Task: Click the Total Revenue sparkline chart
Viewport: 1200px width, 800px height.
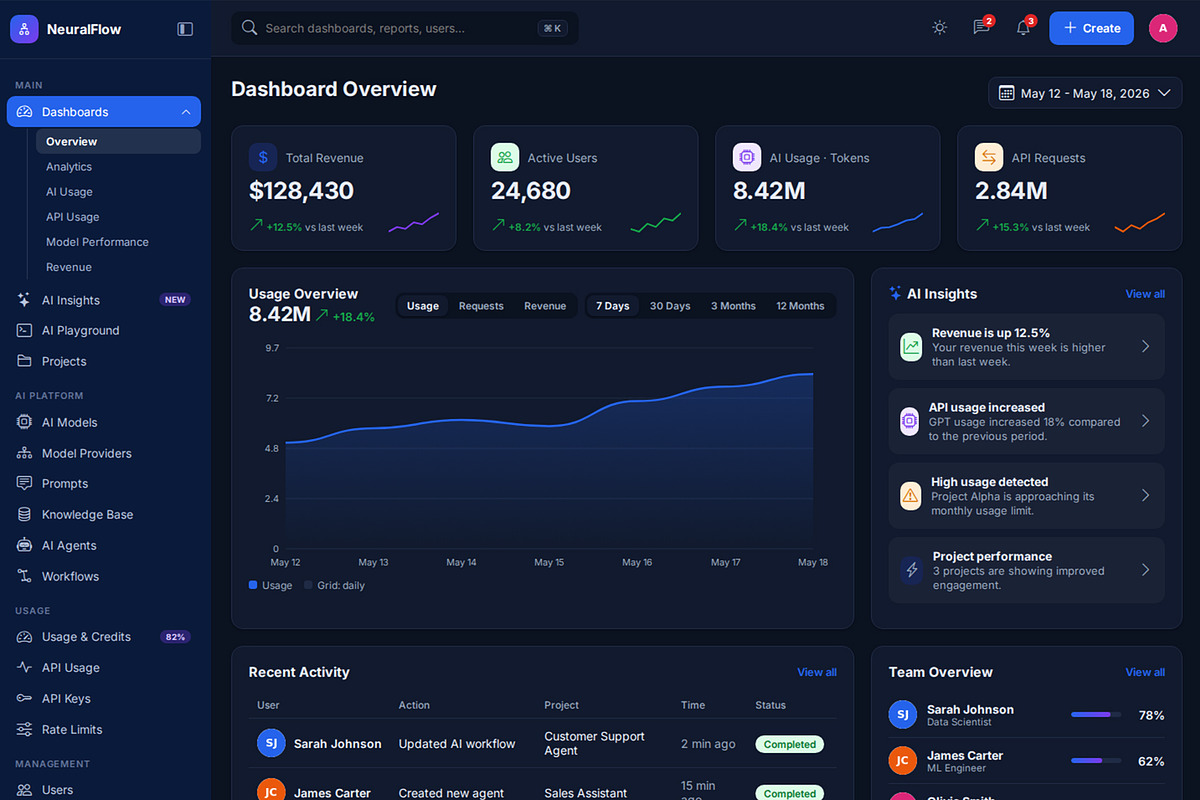Action: click(x=413, y=222)
